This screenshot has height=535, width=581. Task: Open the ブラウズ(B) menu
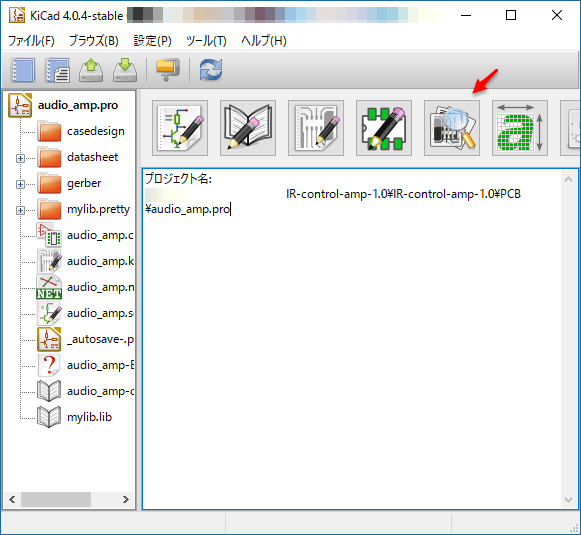point(94,40)
